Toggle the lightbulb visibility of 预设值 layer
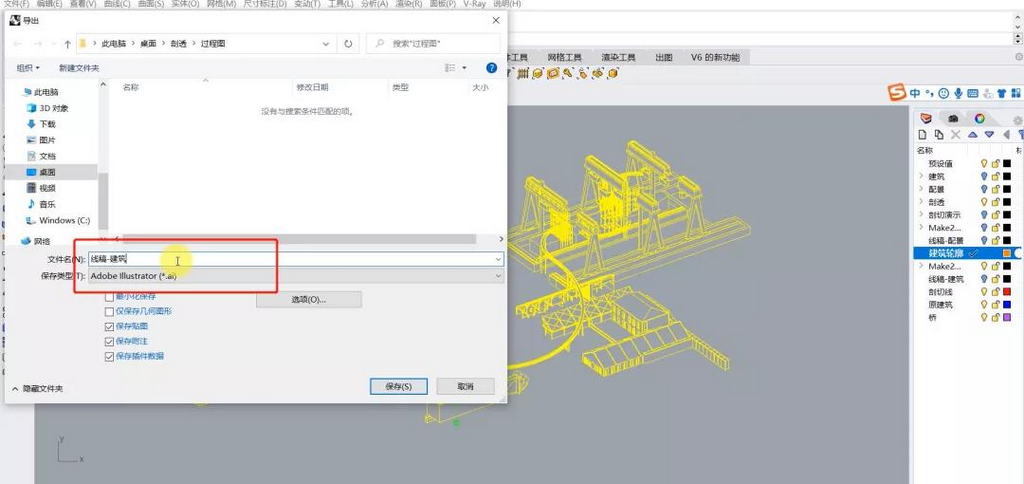The width and height of the screenshot is (1024, 484). click(983, 163)
